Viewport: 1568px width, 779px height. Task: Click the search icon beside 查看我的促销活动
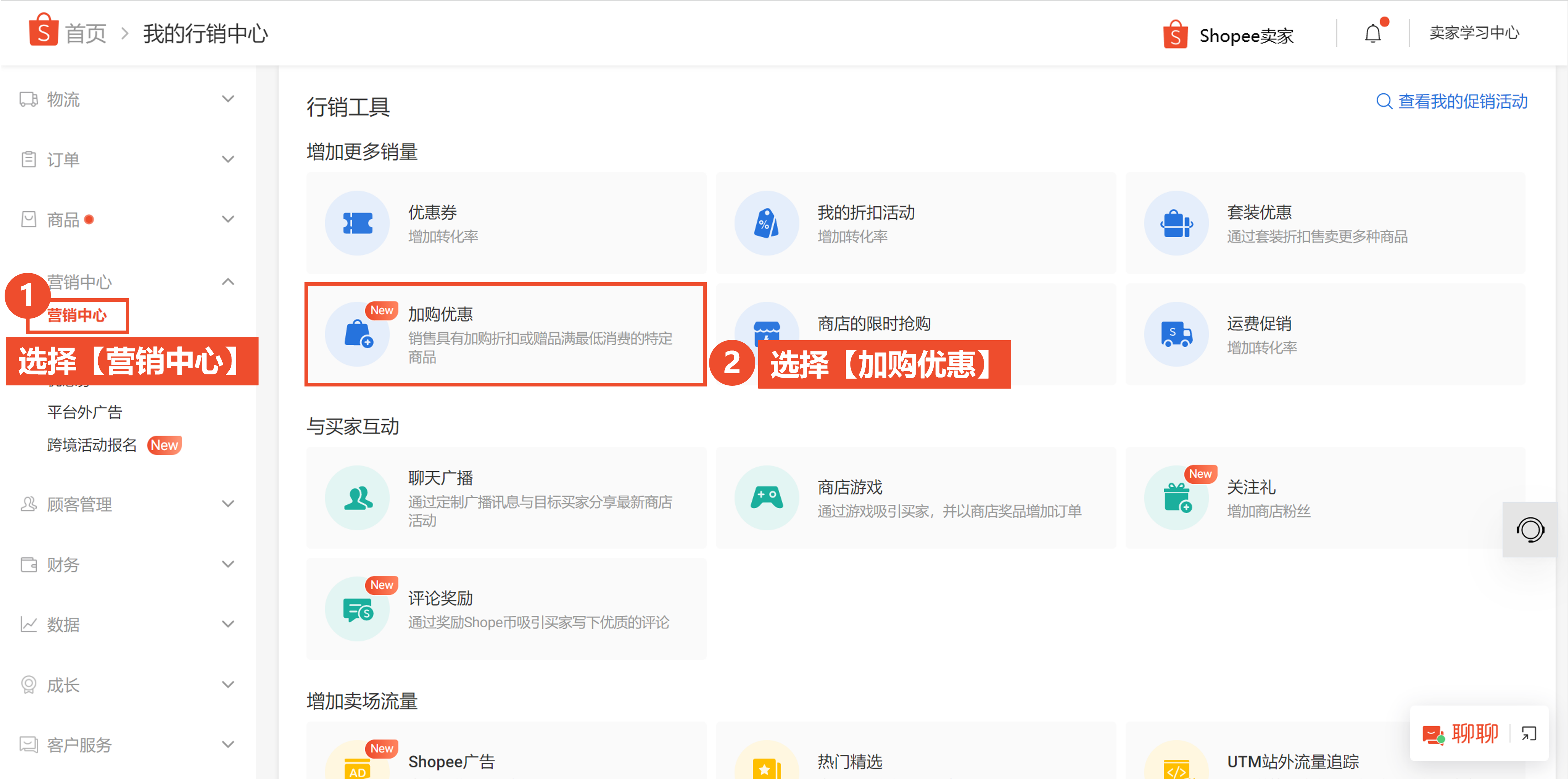[x=1384, y=102]
